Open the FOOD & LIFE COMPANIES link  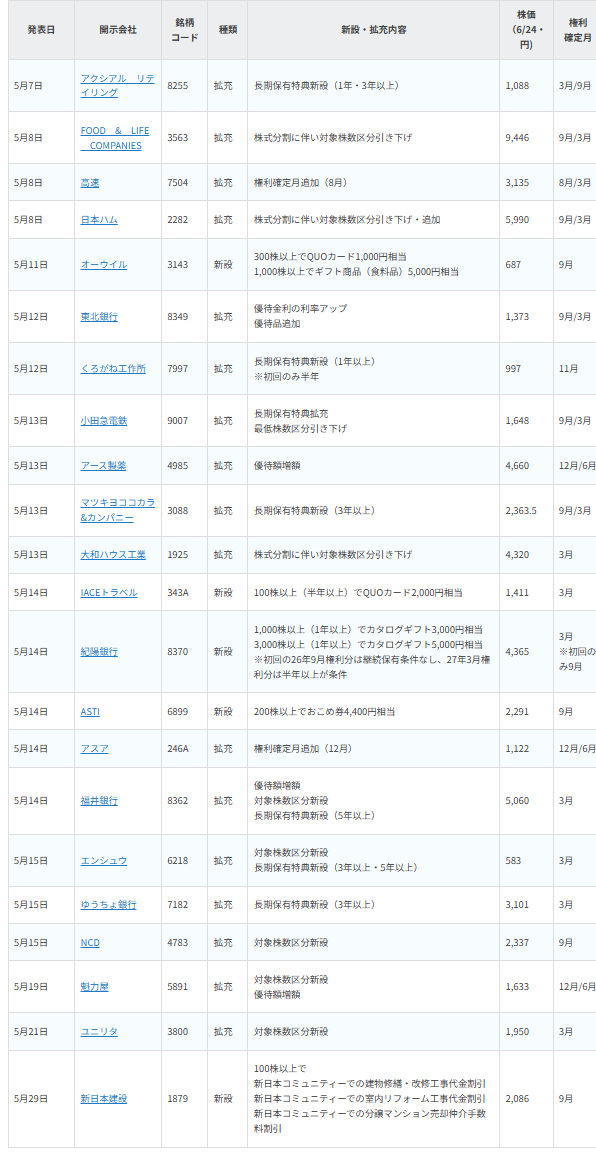pos(114,137)
